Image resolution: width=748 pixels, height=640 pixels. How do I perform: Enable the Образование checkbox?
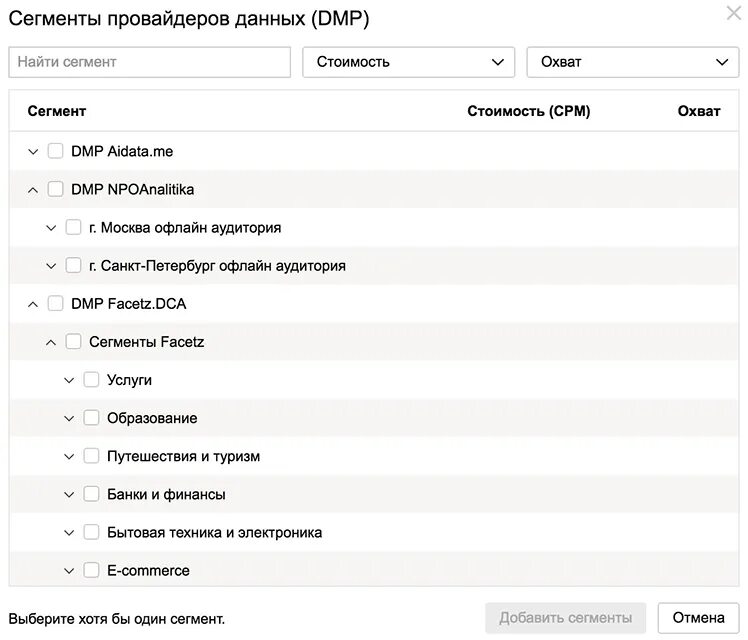pos(92,418)
